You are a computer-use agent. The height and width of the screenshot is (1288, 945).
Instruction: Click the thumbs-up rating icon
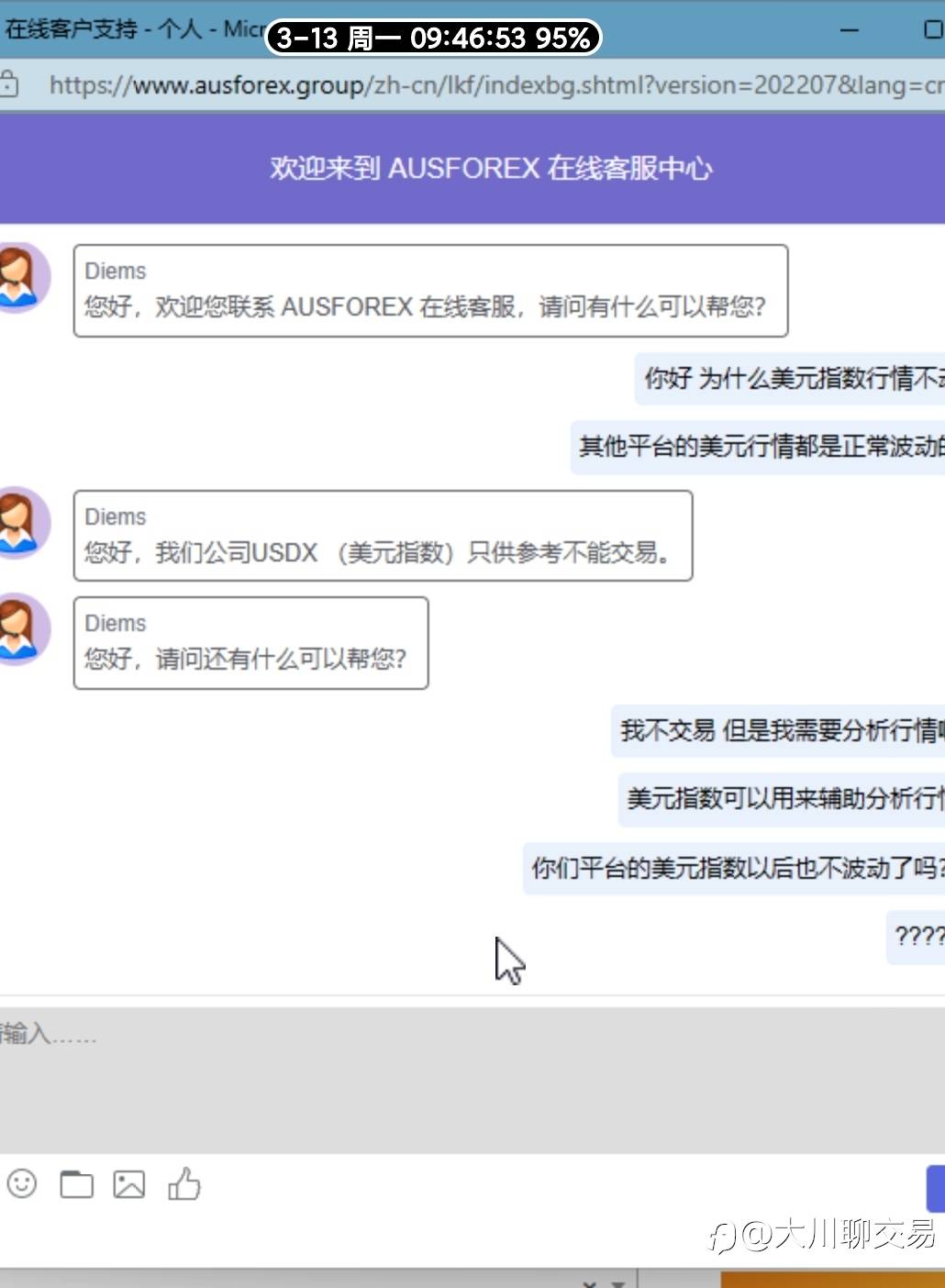click(183, 1183)
